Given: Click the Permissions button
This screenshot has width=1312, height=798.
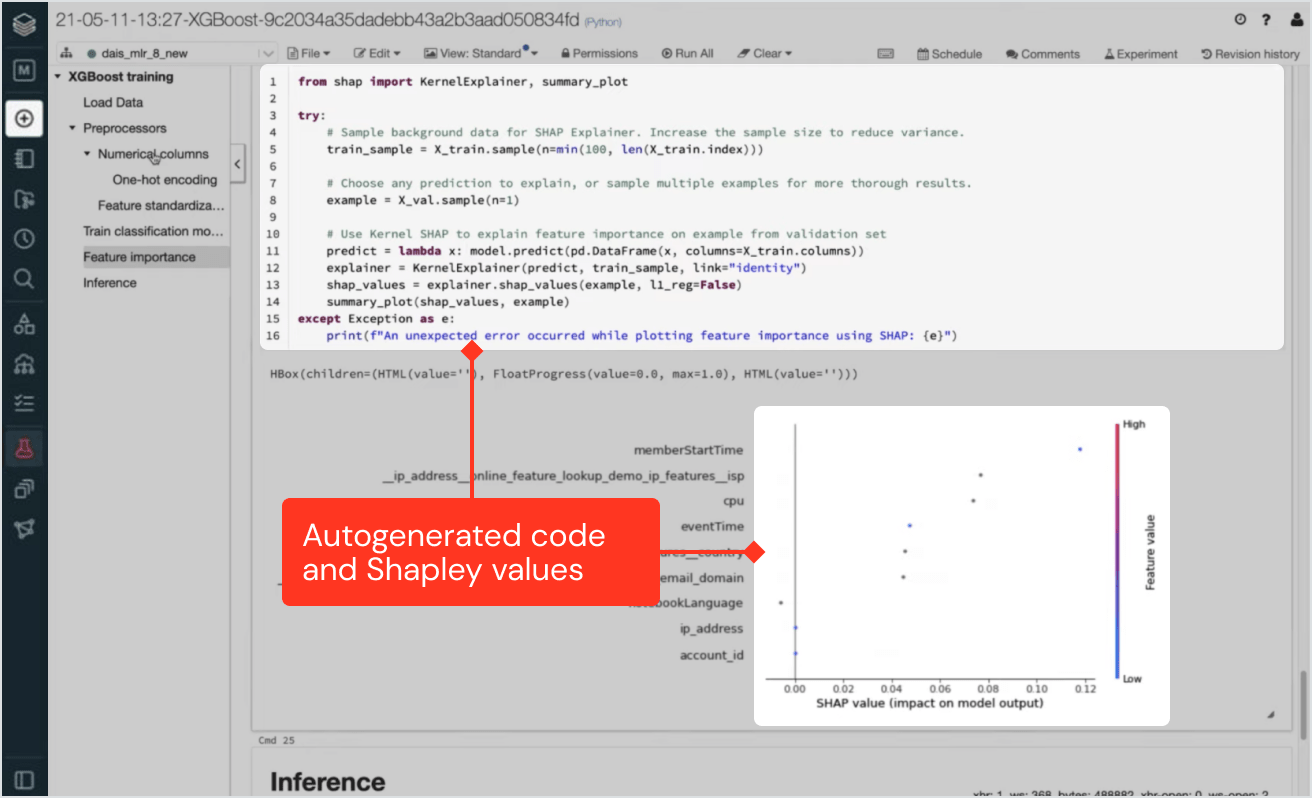Looking at the screenshot, I should point(599,54).
